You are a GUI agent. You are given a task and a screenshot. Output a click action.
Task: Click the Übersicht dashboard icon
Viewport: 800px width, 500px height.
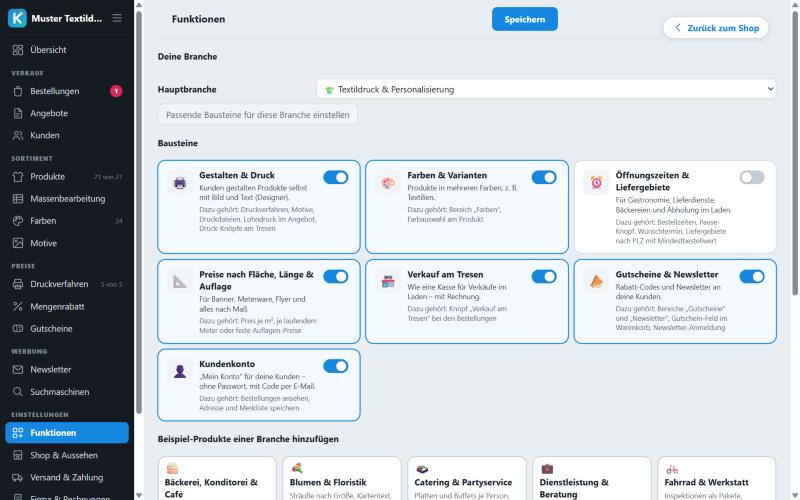tap(18, 50)
